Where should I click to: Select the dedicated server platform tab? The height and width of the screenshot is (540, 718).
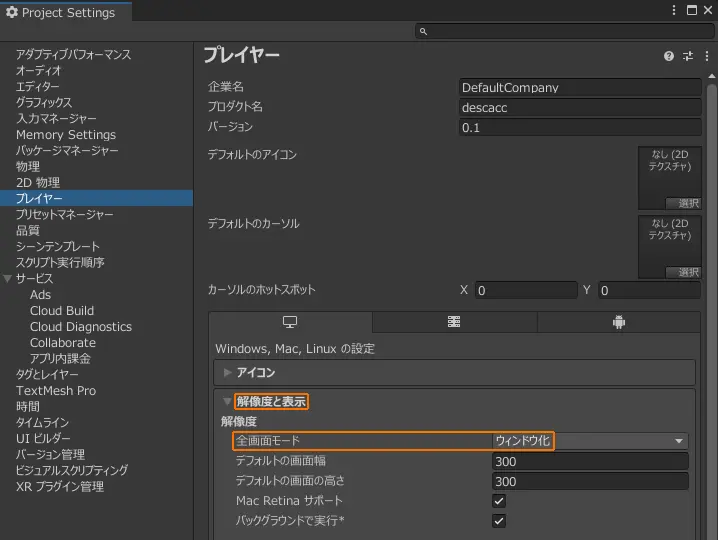pyautogui.click(x=454, y=322)
